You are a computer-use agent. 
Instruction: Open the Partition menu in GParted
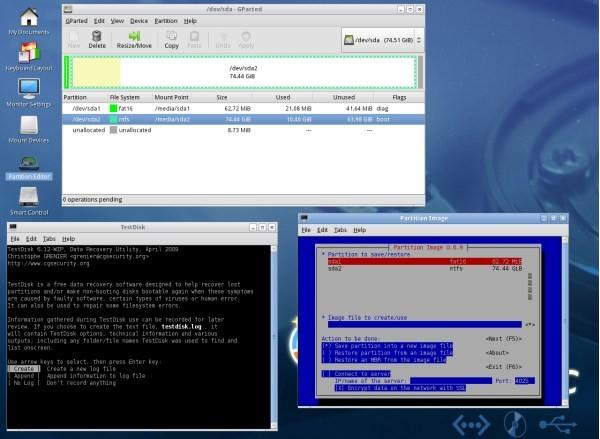166,21
